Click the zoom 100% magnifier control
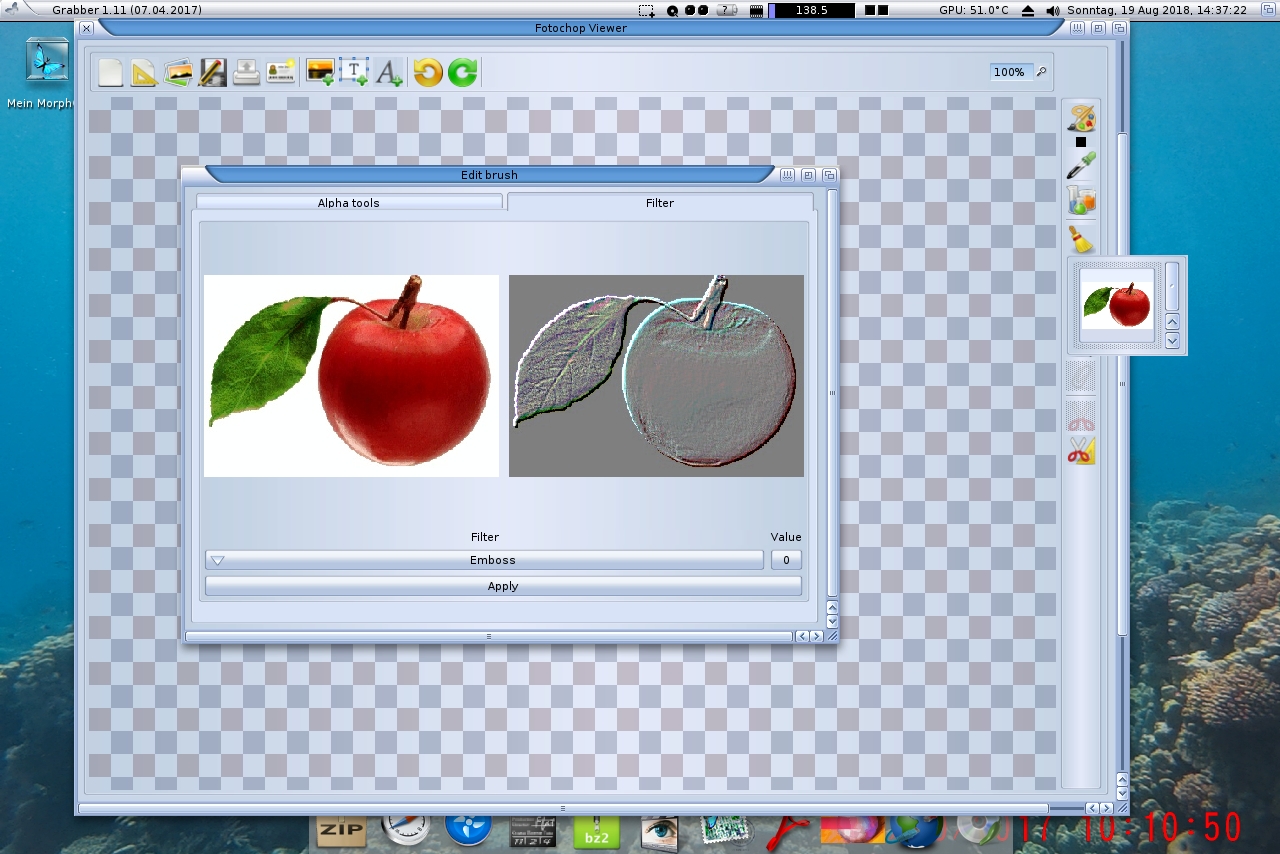This screenshot has height=854, width=1280. (1041, 72)
